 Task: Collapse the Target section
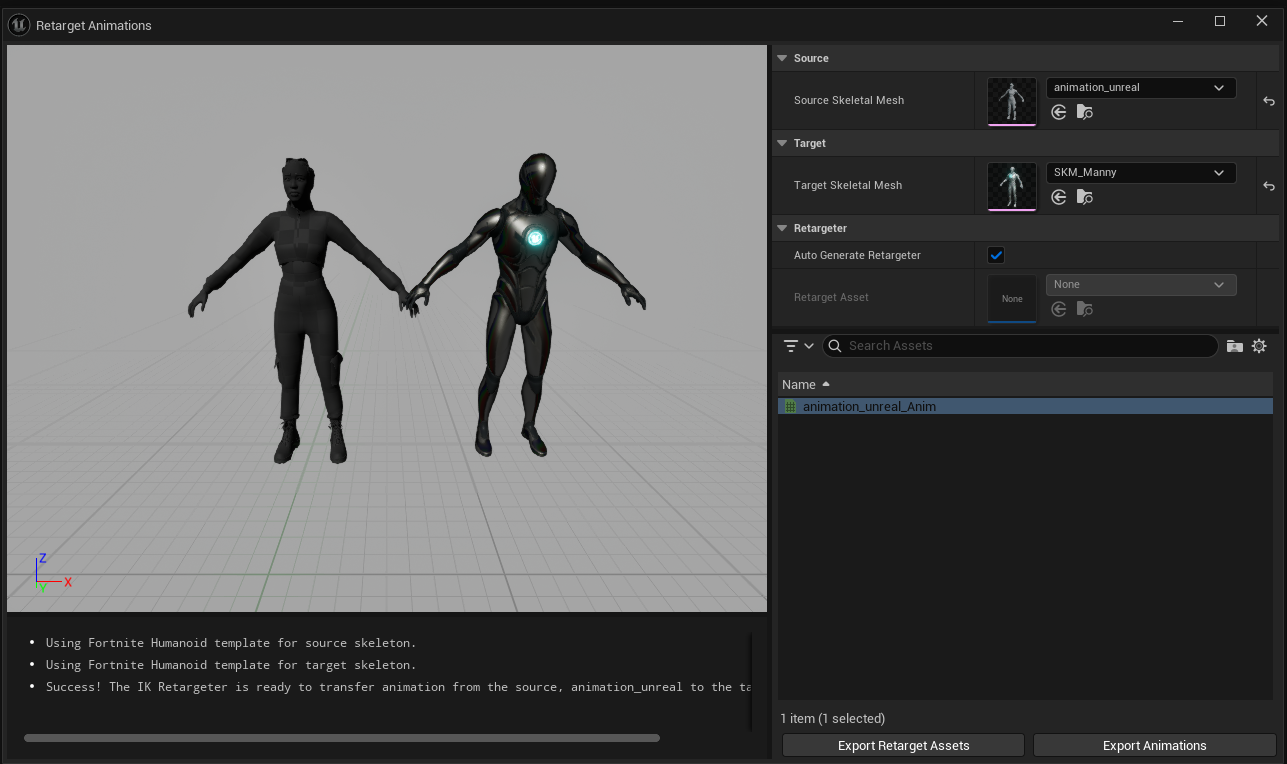[782, 143]
